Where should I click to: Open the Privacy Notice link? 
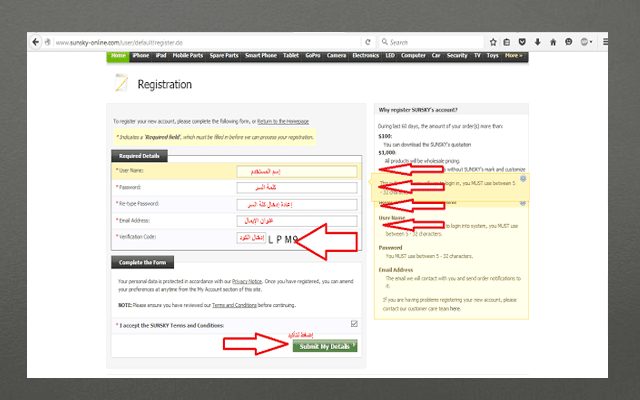(x=247, y=281)
